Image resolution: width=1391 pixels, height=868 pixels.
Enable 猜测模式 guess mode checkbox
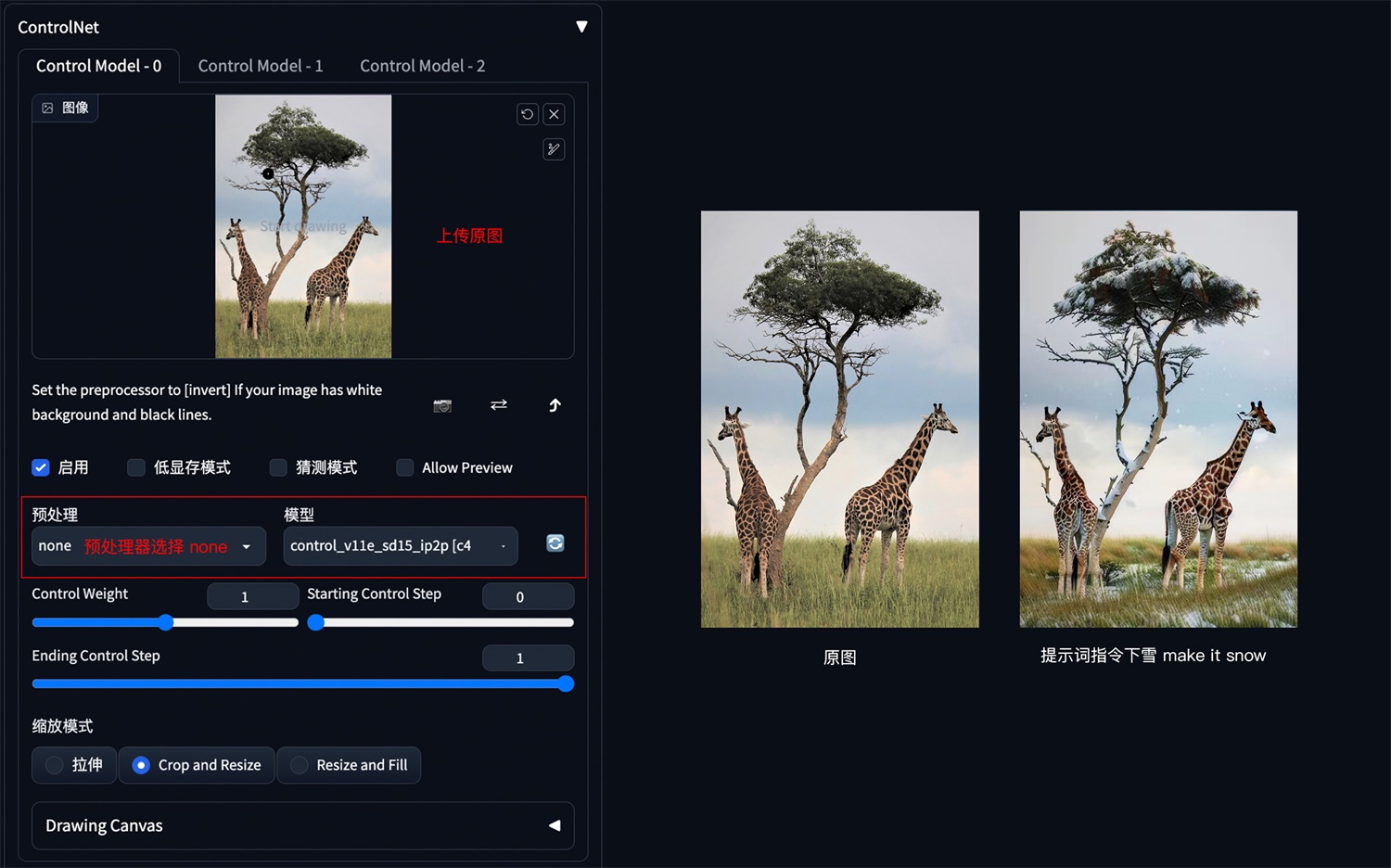(278, 467)
